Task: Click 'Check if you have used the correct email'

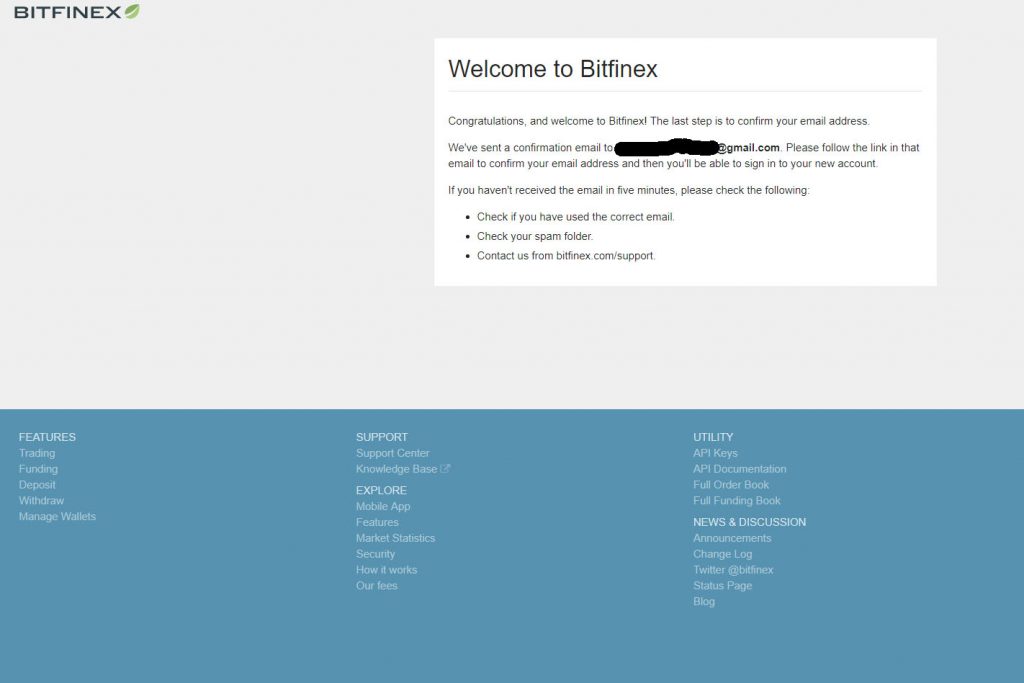Action: (x=575, y=217)
